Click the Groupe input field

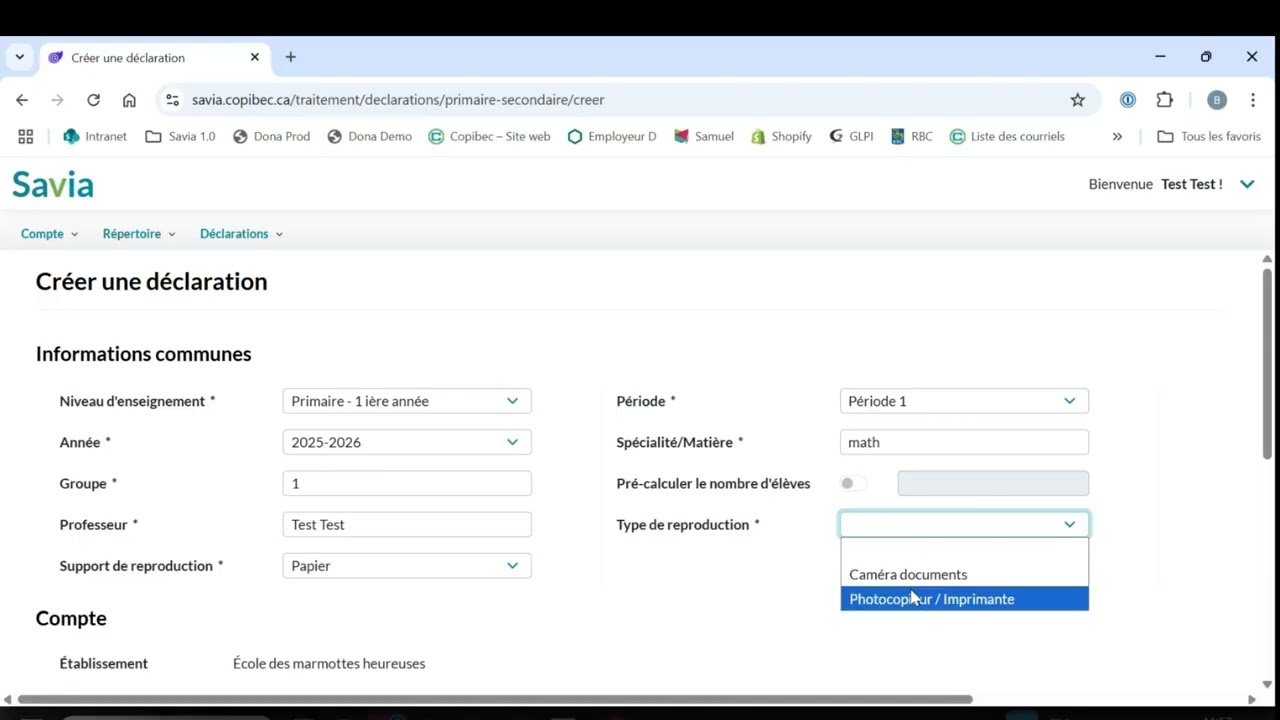tap(407, 483)
